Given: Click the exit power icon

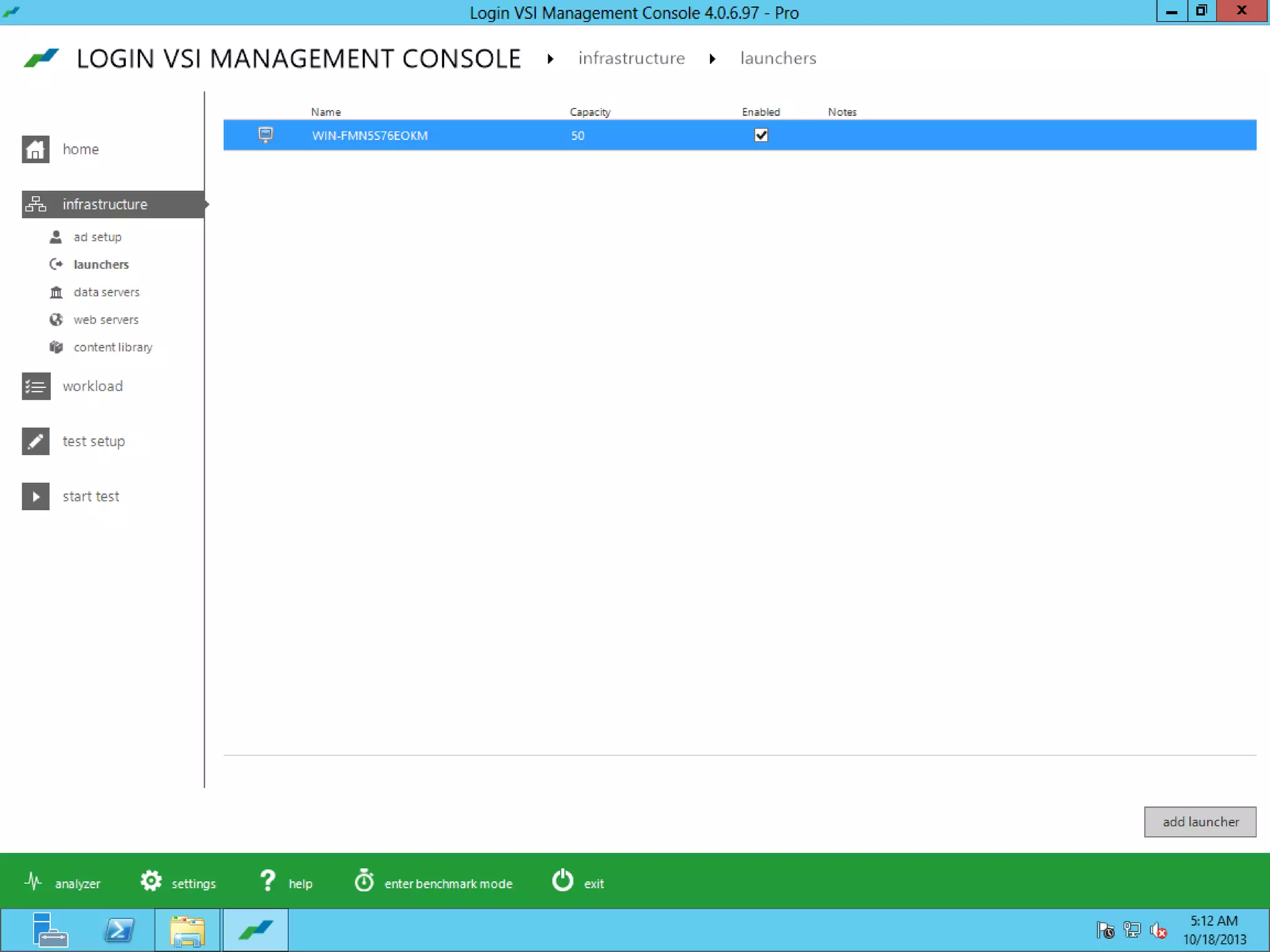Looking at the screenshot, I should [562, 881].
